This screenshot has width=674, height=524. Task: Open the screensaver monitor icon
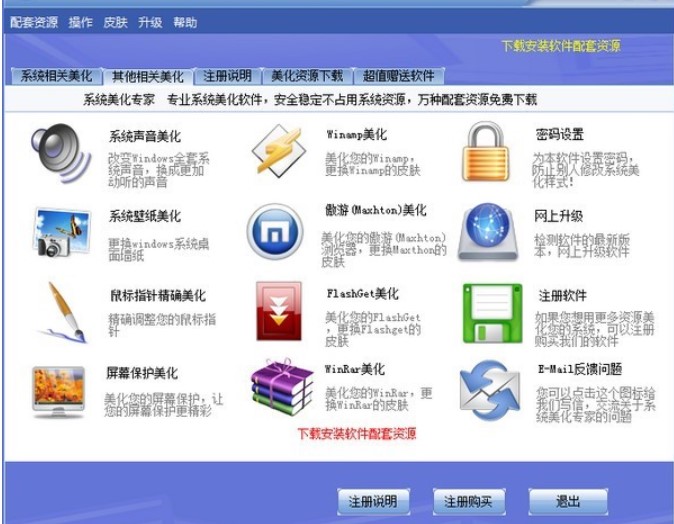click(58, 392)
